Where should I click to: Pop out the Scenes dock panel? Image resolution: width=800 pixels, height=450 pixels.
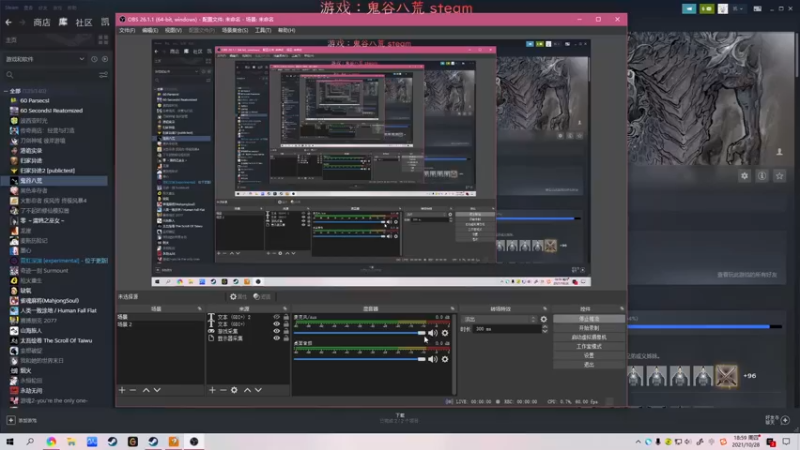tap(199, 309)
